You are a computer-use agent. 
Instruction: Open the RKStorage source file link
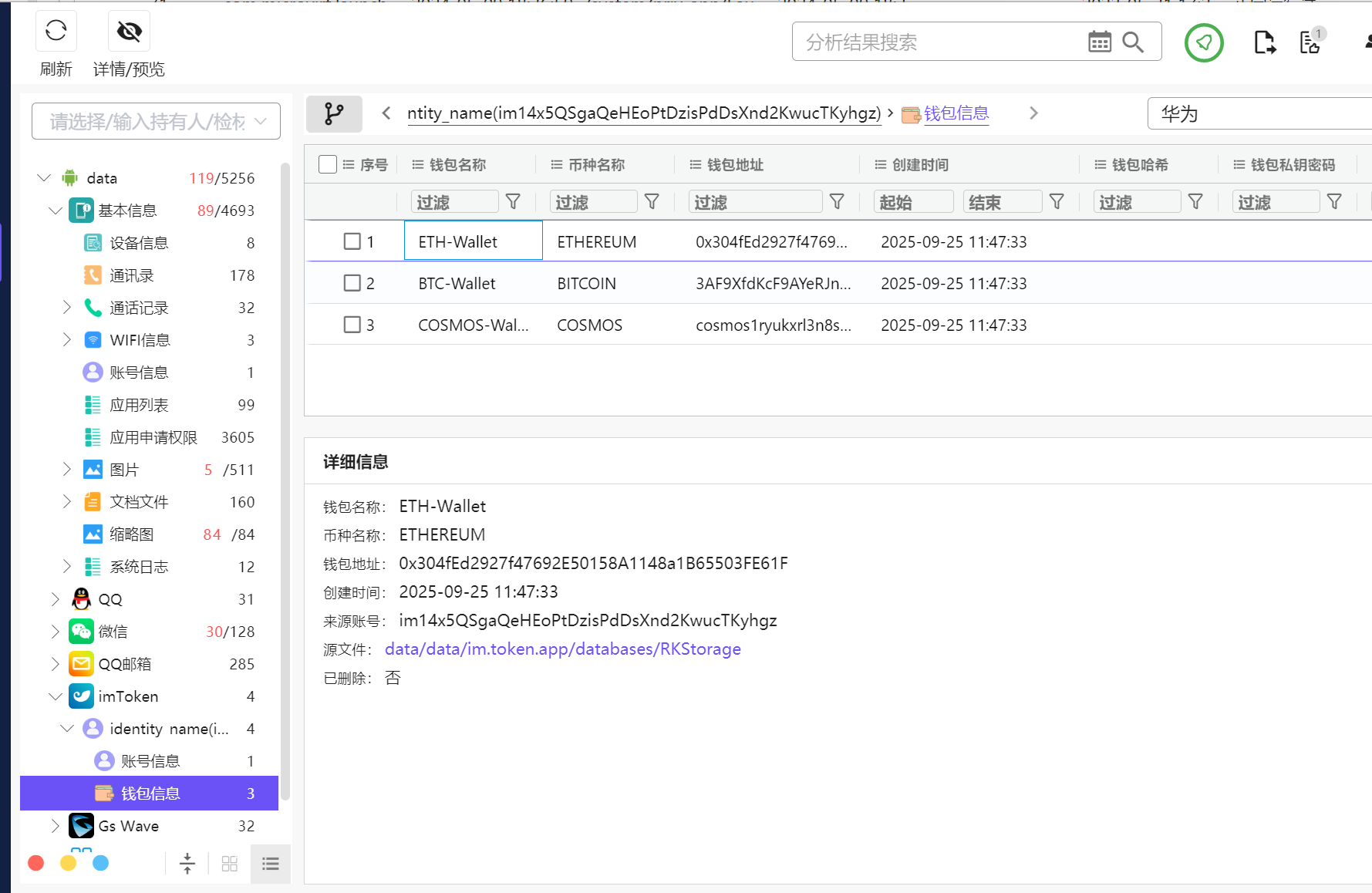pyautogui.click(x=563, y=649)
